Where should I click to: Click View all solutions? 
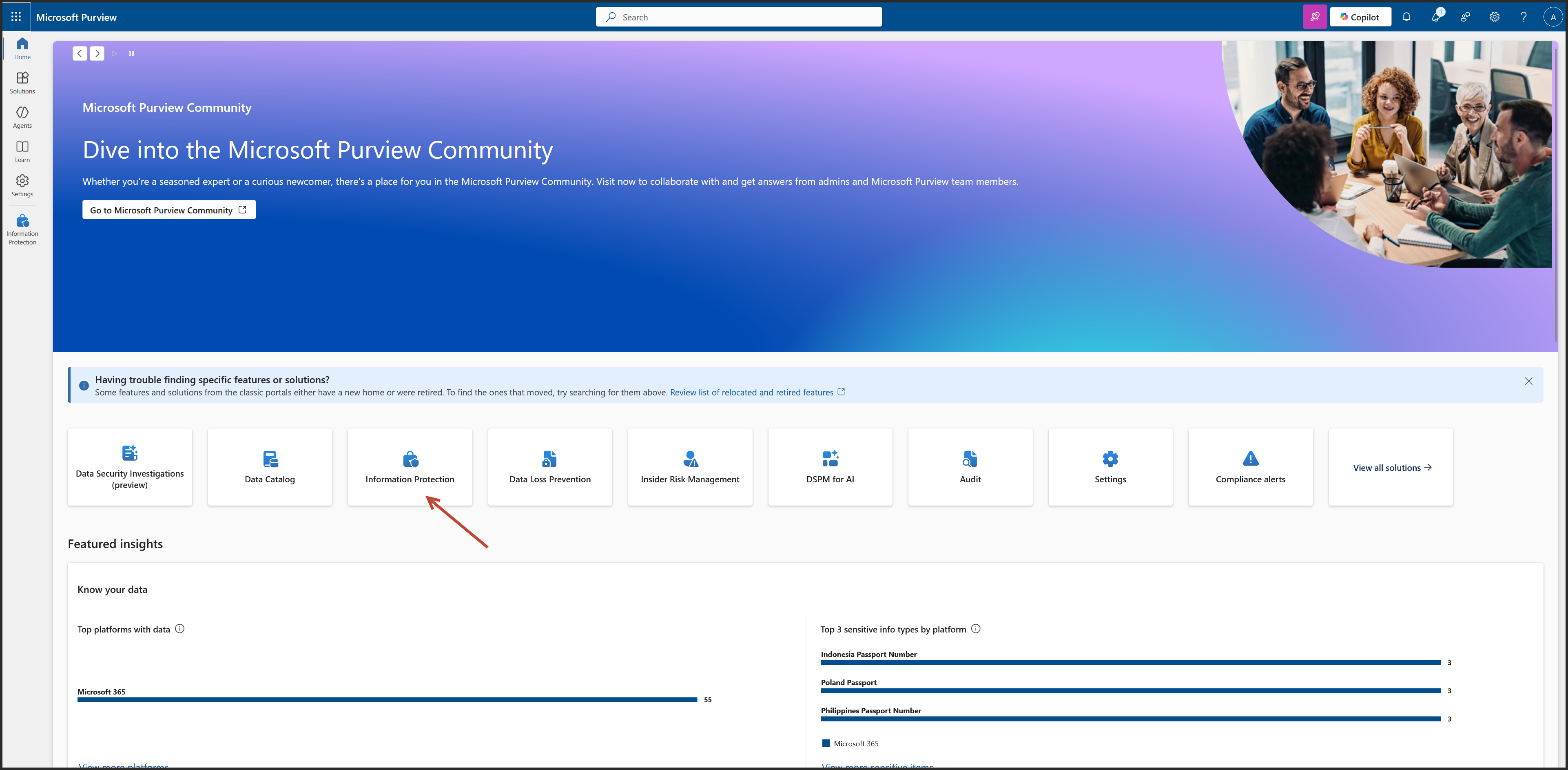point(1391,468)
